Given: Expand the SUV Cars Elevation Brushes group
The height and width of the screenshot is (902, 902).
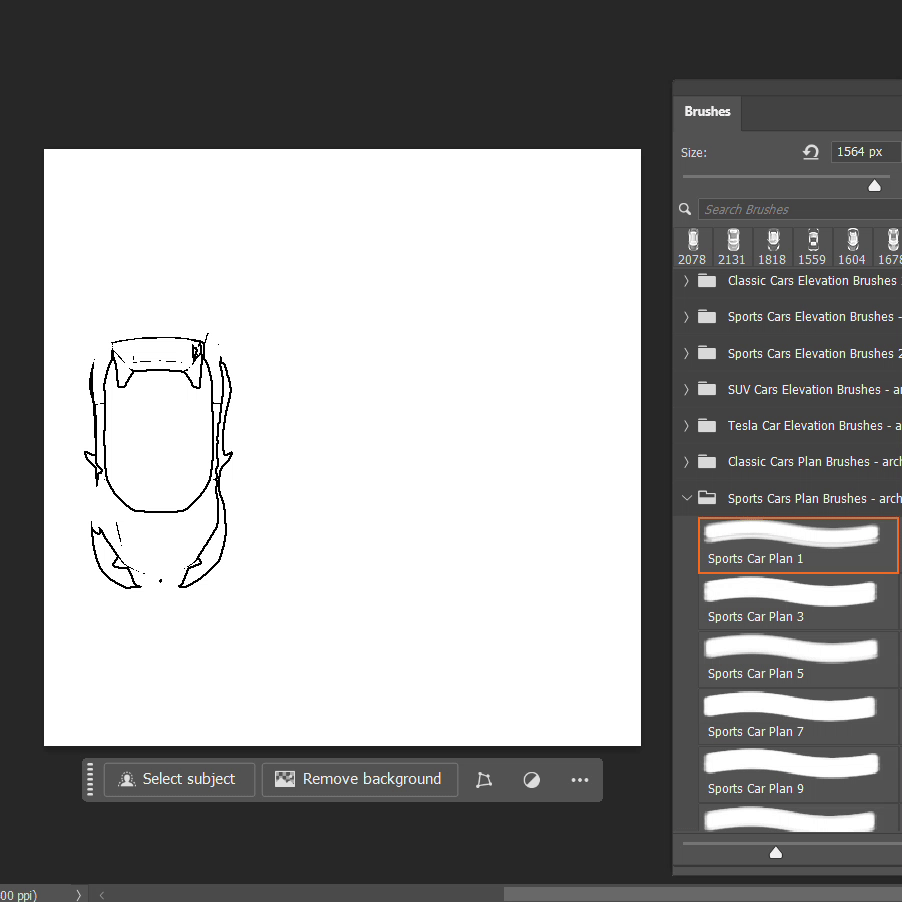Looking at the screenshot, I should click(687, 390).
